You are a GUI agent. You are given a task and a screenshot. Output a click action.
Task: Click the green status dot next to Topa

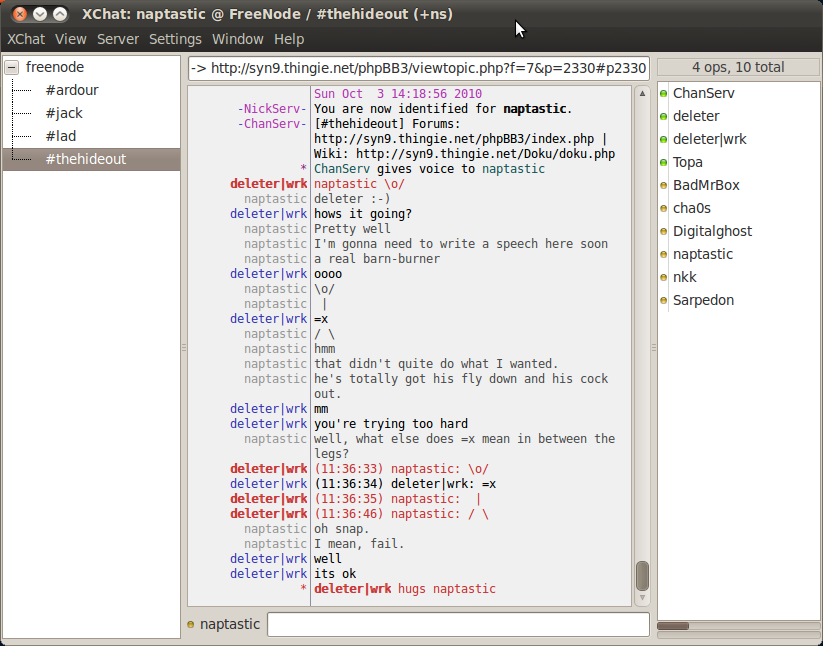click(664, 162)
